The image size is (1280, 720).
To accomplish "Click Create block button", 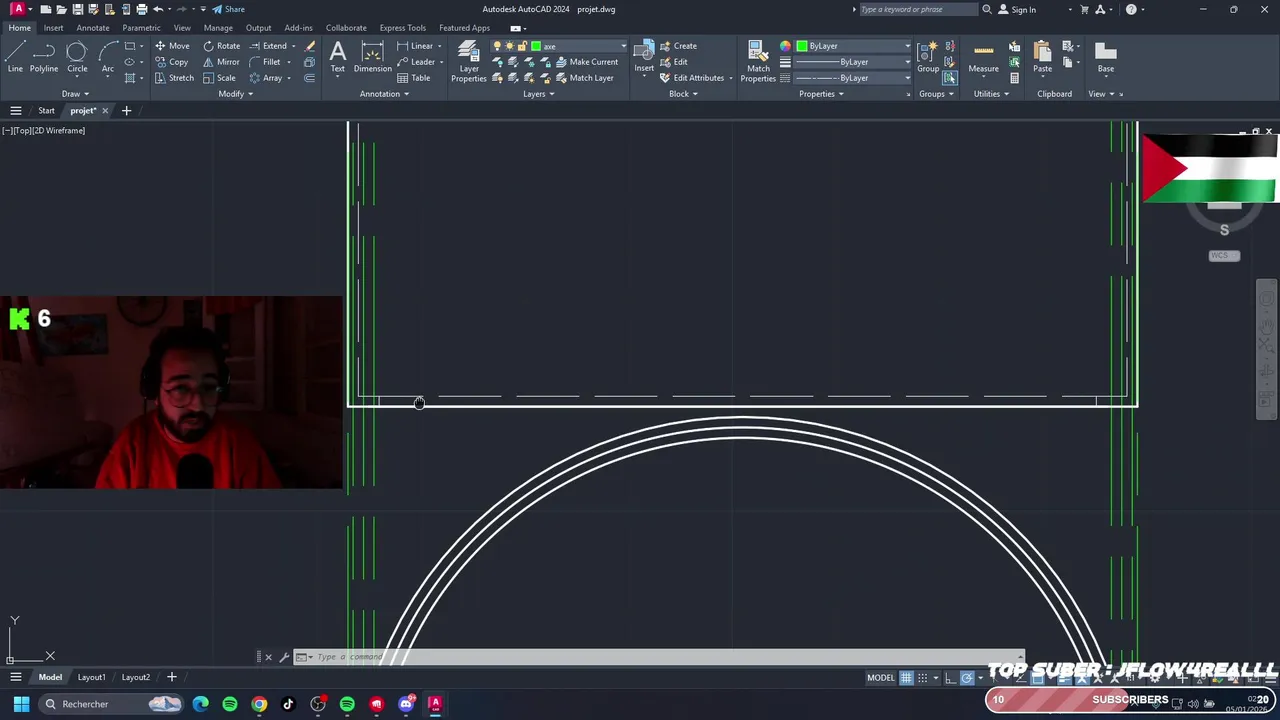I will (x=678, y=46).
